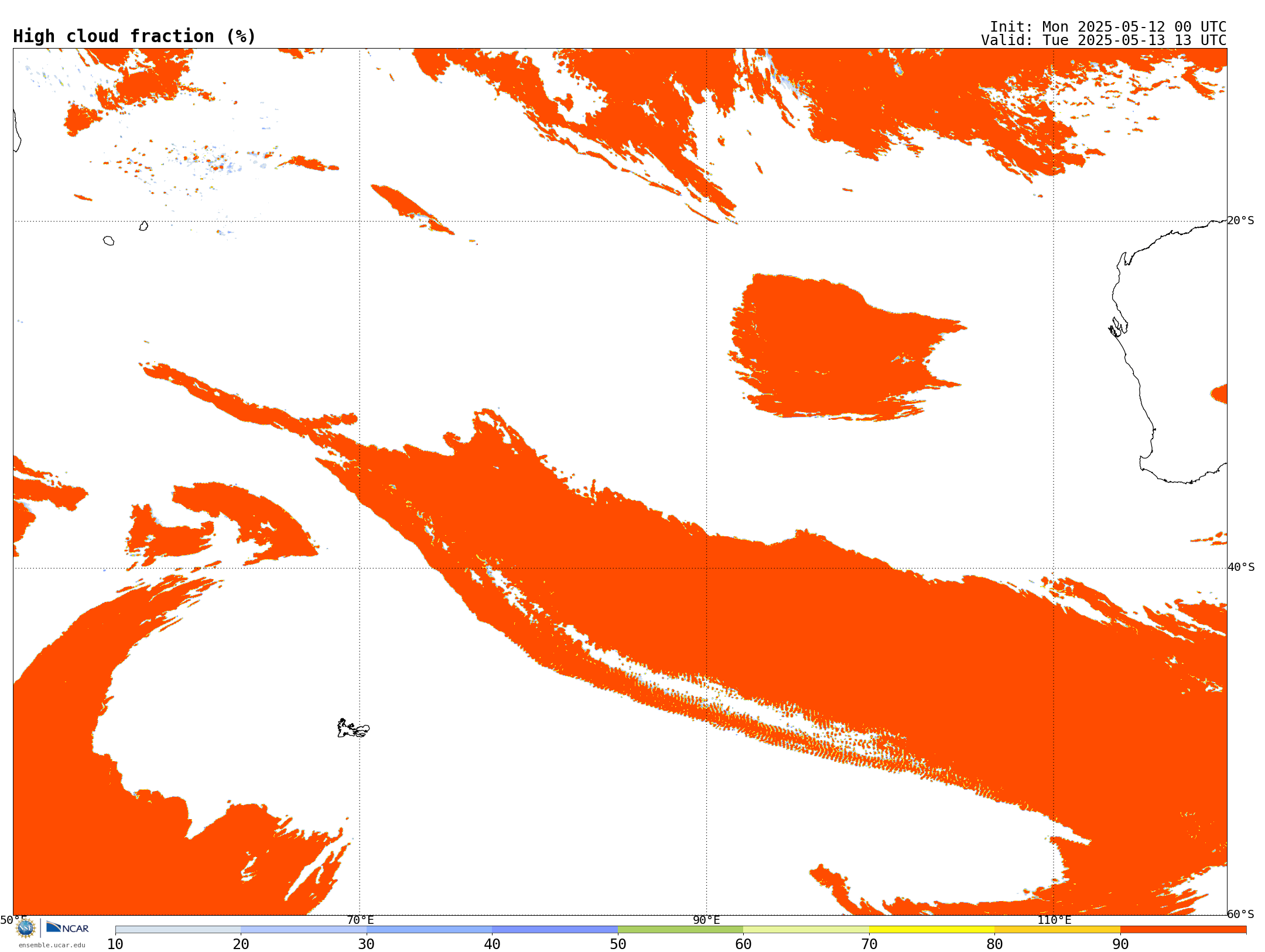Click the 50-60 green colorbar segment
This screenshot has width=1265, height=952.
[681, 930]
